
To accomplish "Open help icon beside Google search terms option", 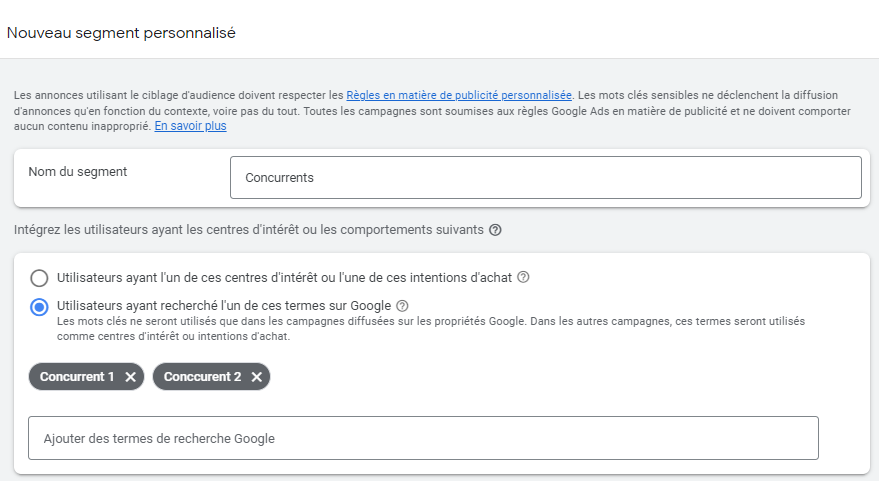I will pyautogui.click(x=402, y=306).
